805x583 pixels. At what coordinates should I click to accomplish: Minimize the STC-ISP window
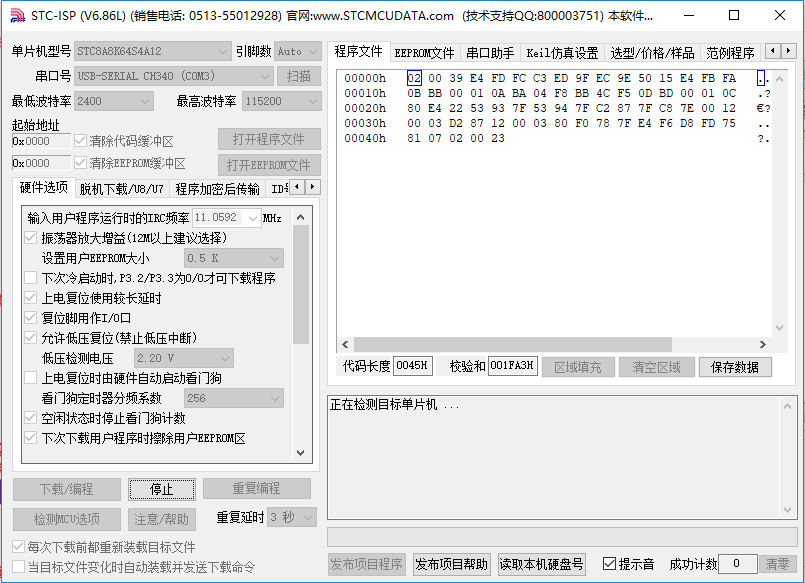pos(689,16)
